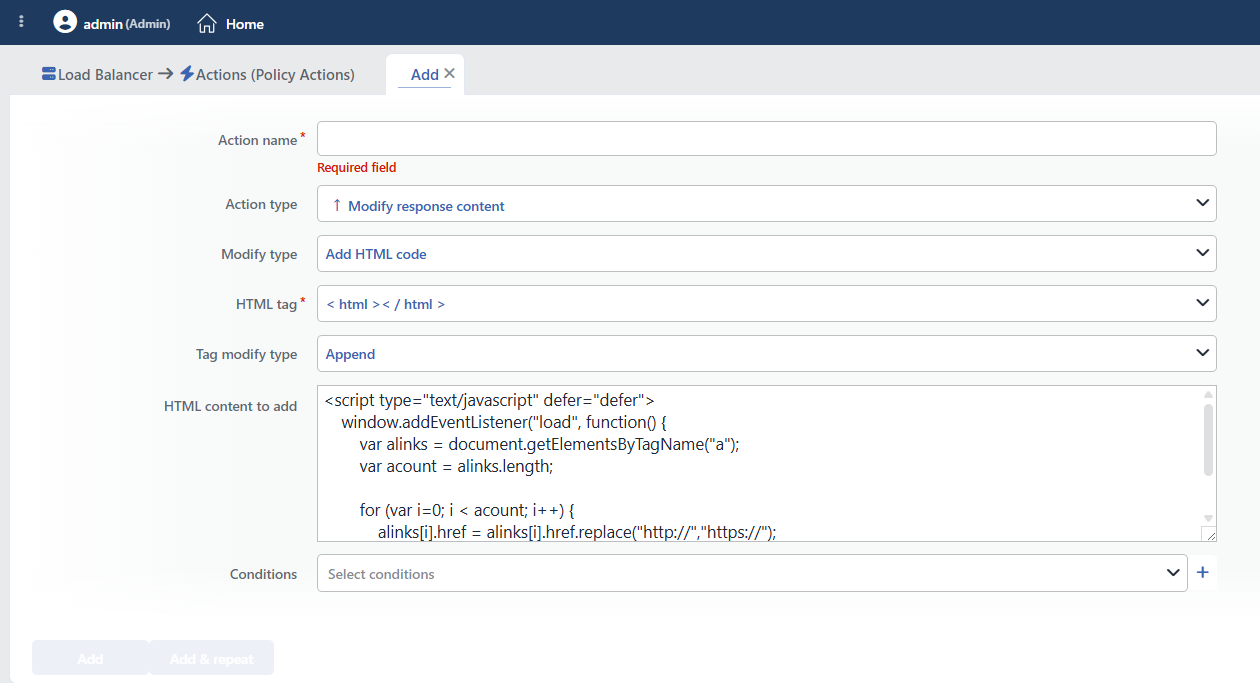Viewport: 1260px width, 683px height.
Task: Go to Load Balancer breadcrumb
Action: coord(105,74)
